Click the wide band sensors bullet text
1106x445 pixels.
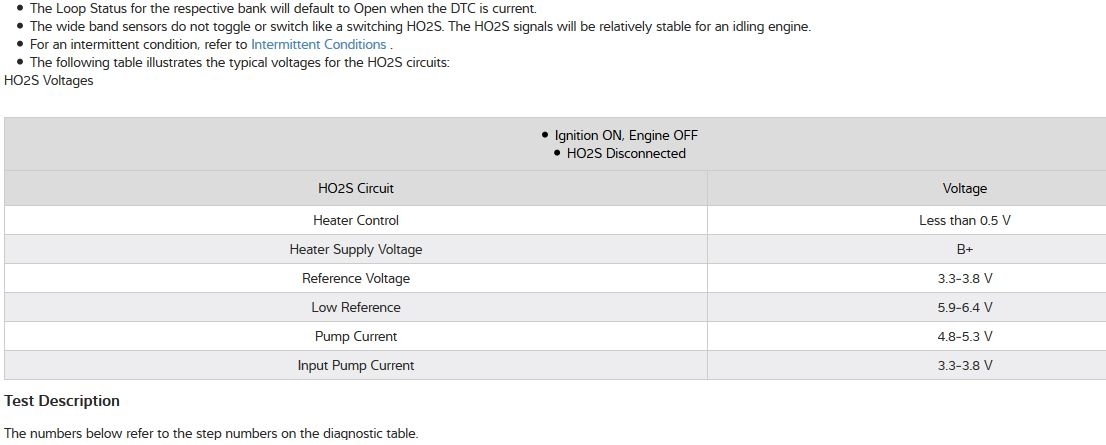420,26
